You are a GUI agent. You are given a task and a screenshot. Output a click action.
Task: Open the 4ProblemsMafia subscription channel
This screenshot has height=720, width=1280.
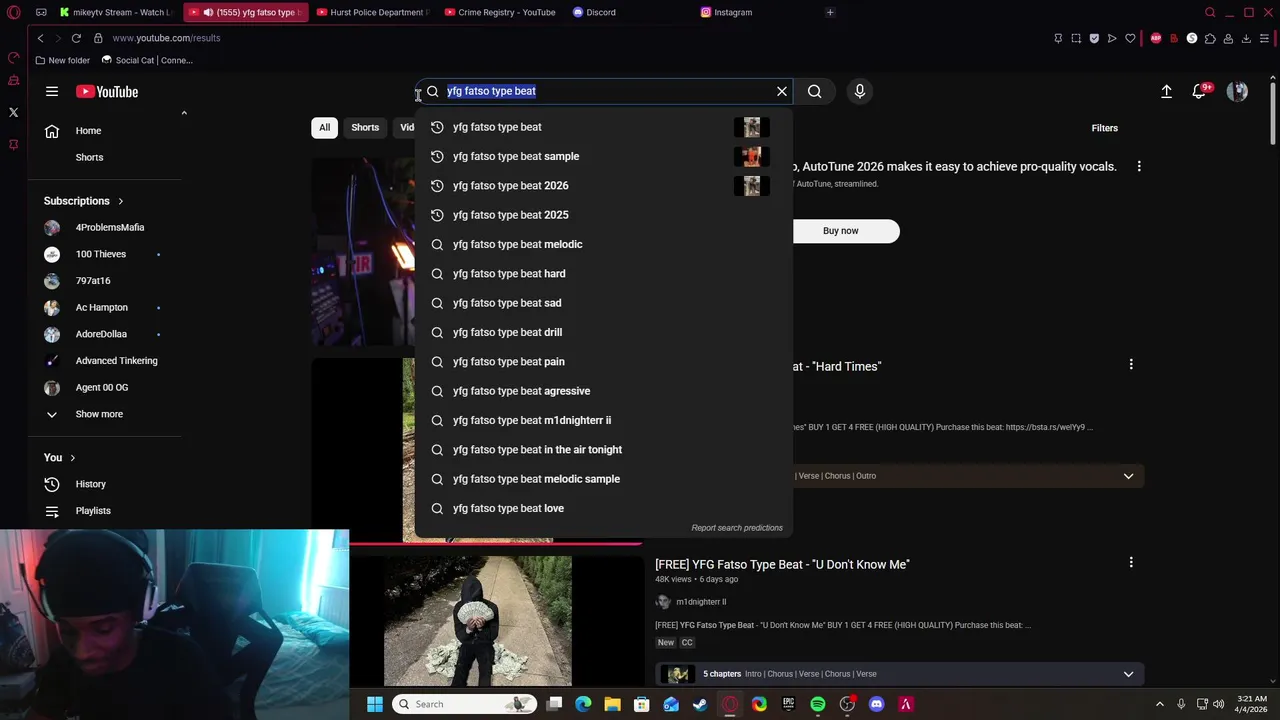(105, 228)
